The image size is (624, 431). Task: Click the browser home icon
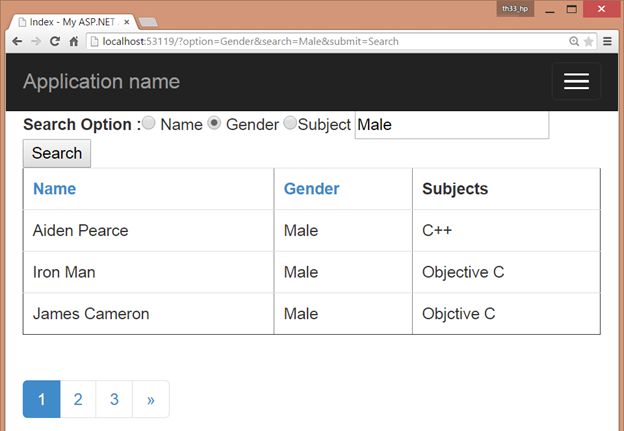tap(74, 41)
